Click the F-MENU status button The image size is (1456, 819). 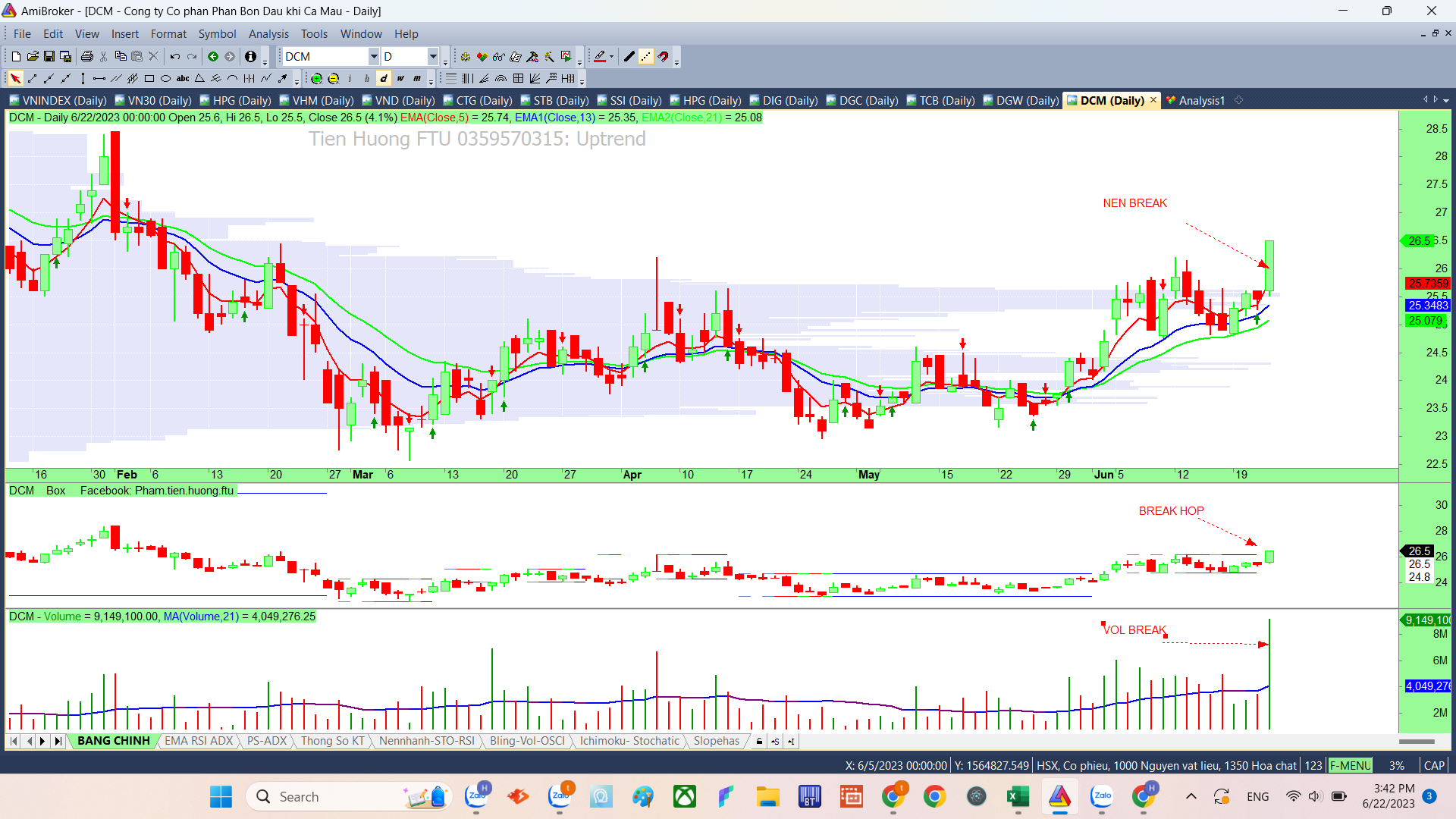(x=1350, y=765)
